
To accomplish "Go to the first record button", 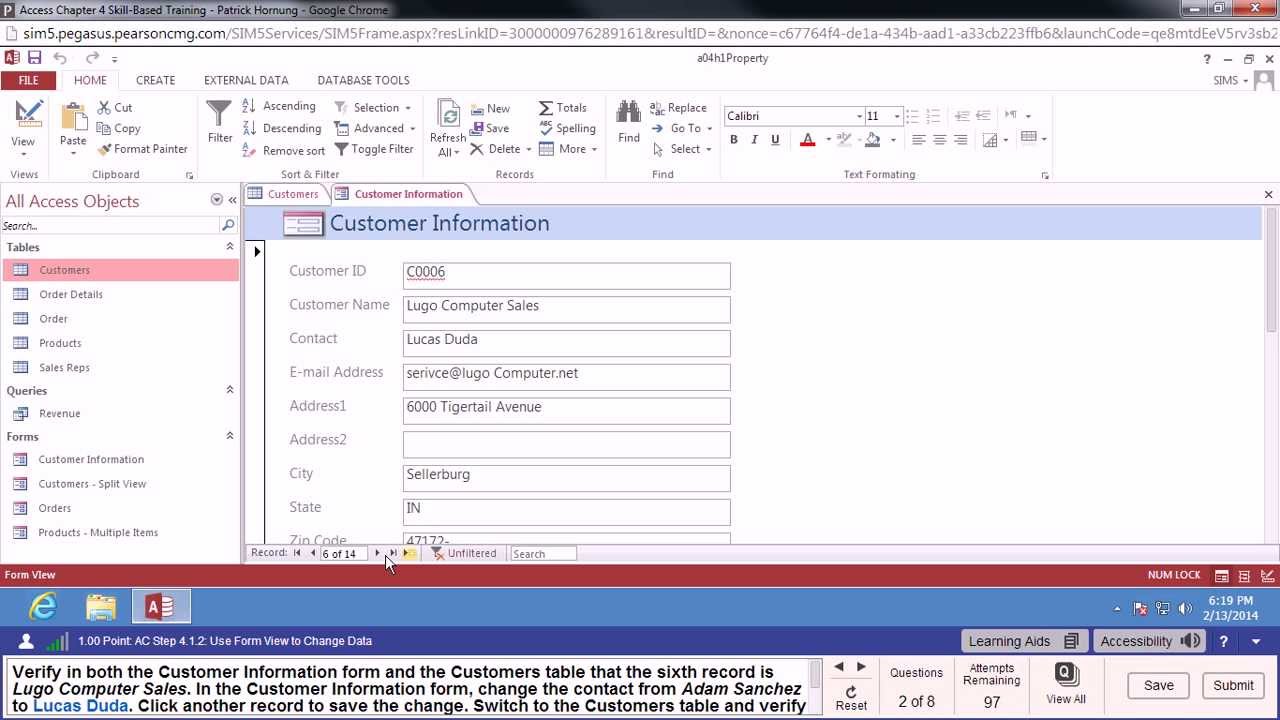I will 297,553.
